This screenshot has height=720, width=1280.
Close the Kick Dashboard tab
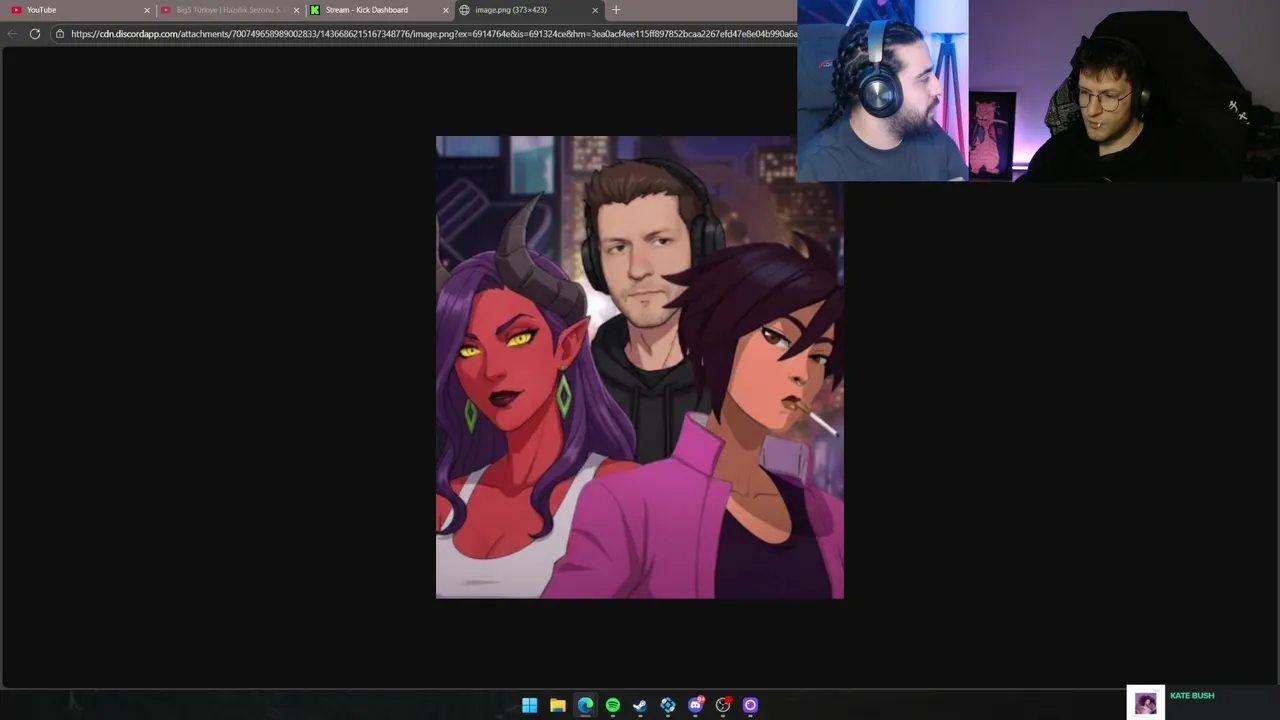click(x=446, y=10)
